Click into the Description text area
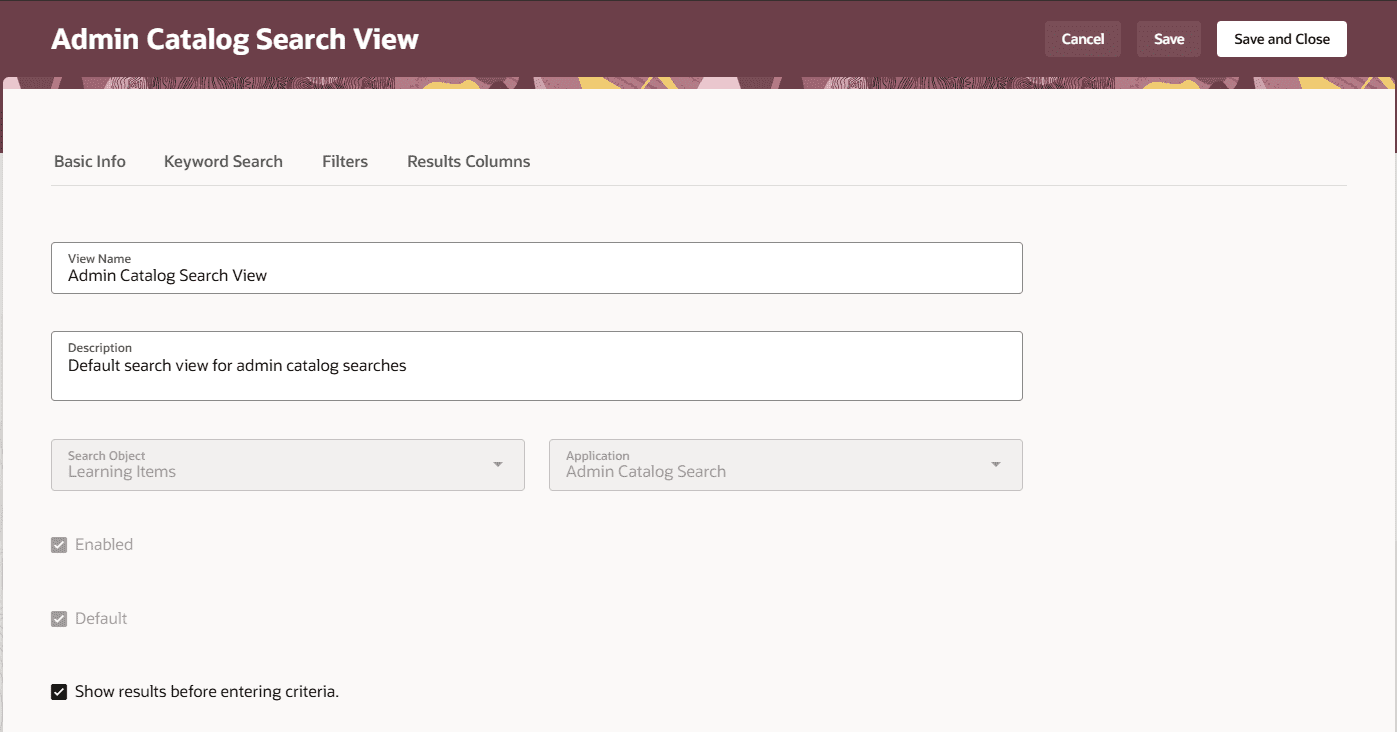Screen dimensions: 1397x732 (x=537, y=366)
